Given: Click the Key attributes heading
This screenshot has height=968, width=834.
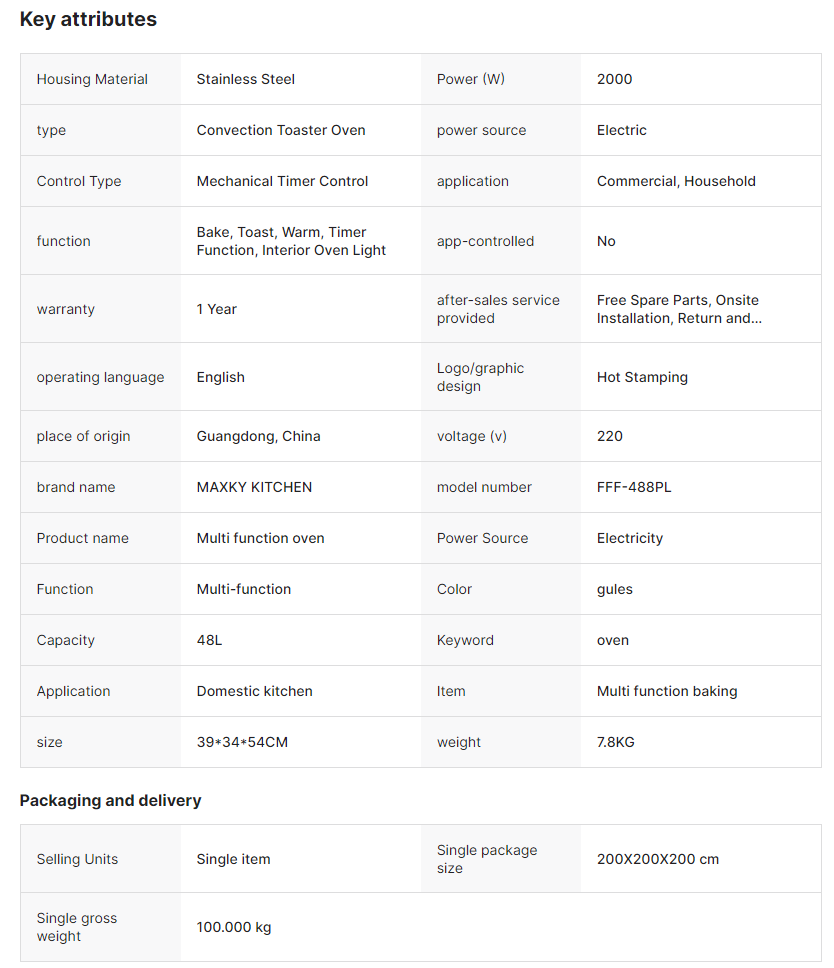Looking at the screenshot, I should coord(88,19).
